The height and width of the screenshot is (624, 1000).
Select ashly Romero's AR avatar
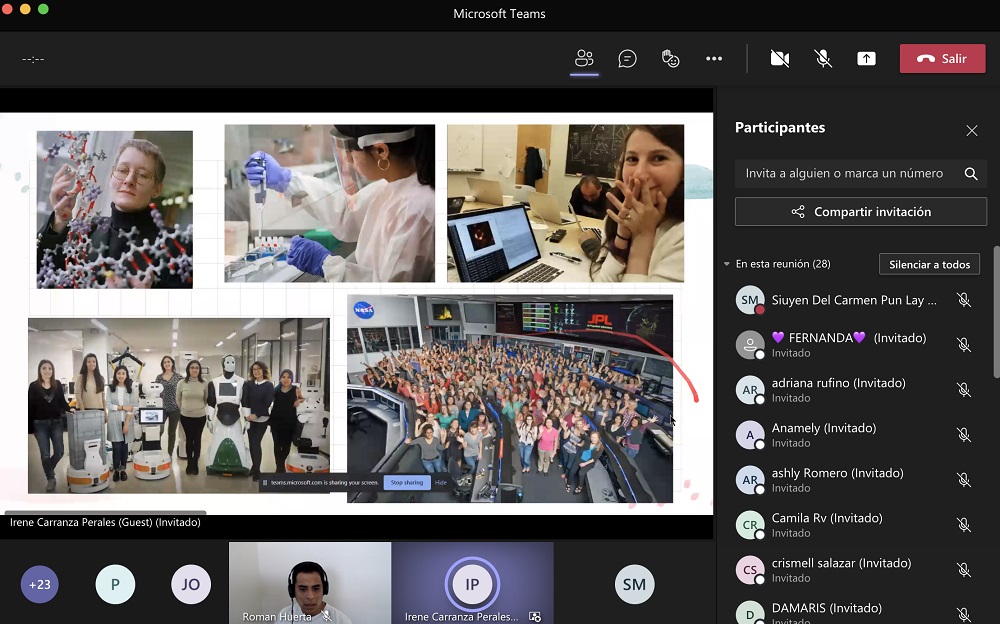click(x=750, y=480)
